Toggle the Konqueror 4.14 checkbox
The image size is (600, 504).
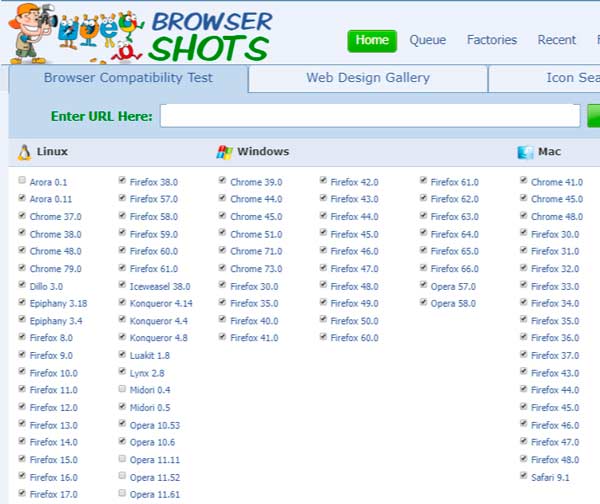point(122,302)
